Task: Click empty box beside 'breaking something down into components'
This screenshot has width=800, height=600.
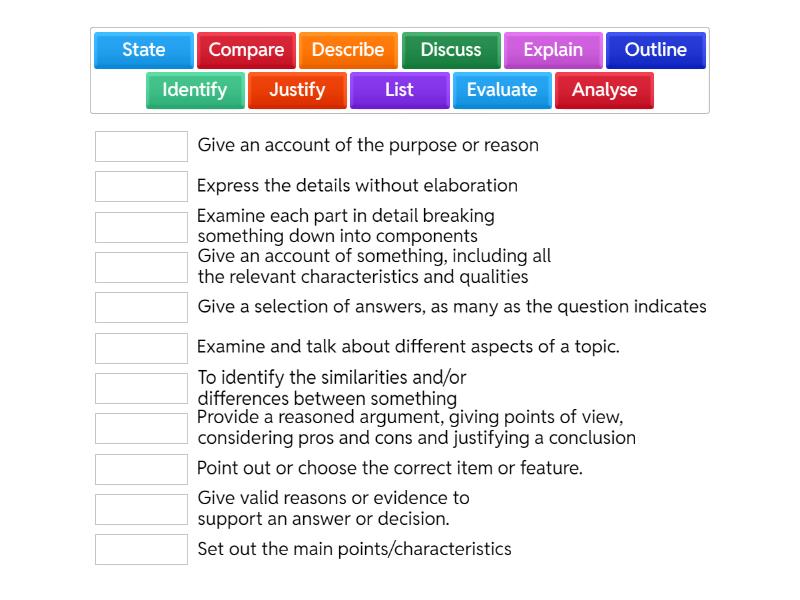Action: point(141,227)
